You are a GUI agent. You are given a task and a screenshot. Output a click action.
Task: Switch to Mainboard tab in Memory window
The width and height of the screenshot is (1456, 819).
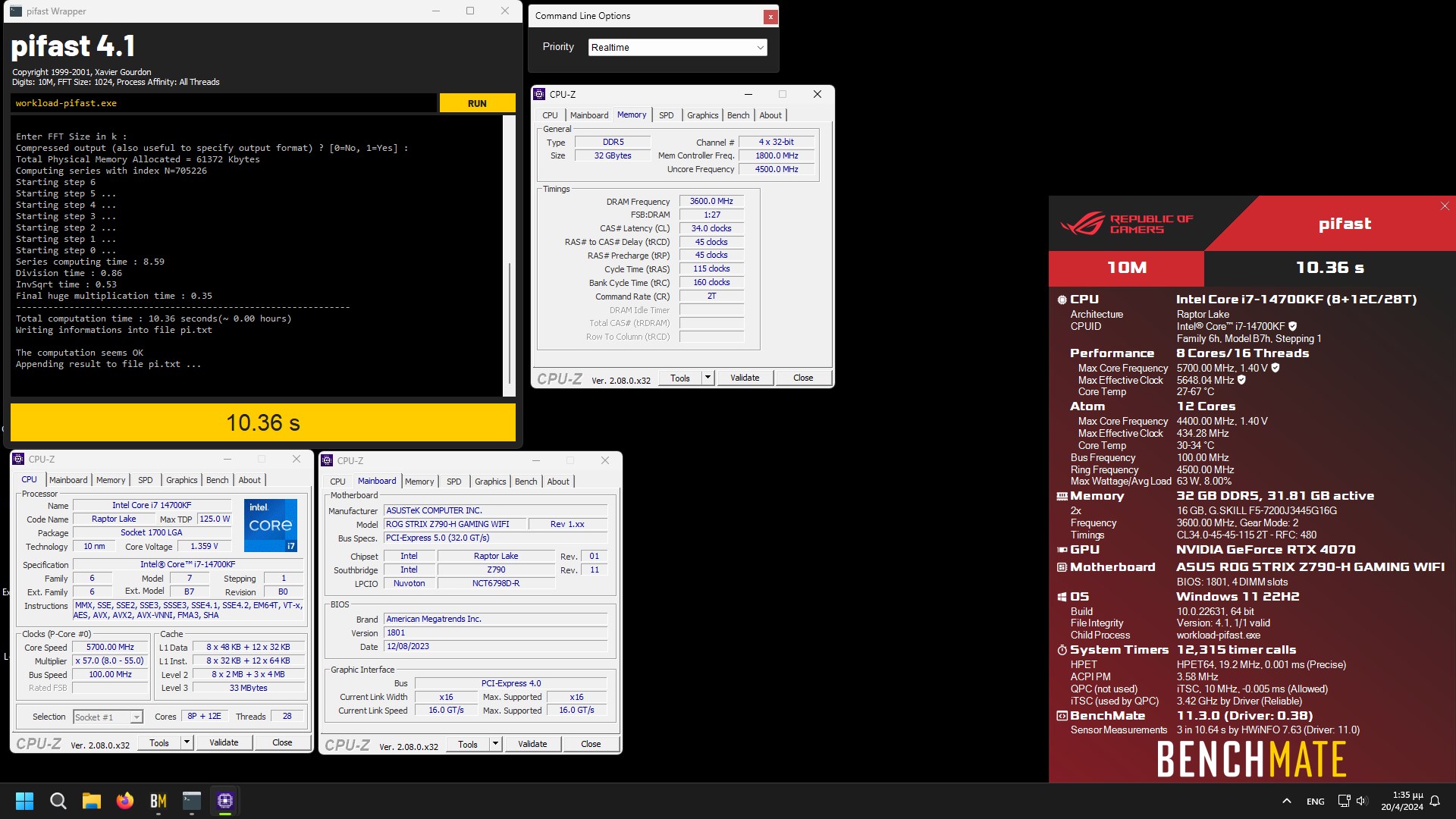click(589, 115)
